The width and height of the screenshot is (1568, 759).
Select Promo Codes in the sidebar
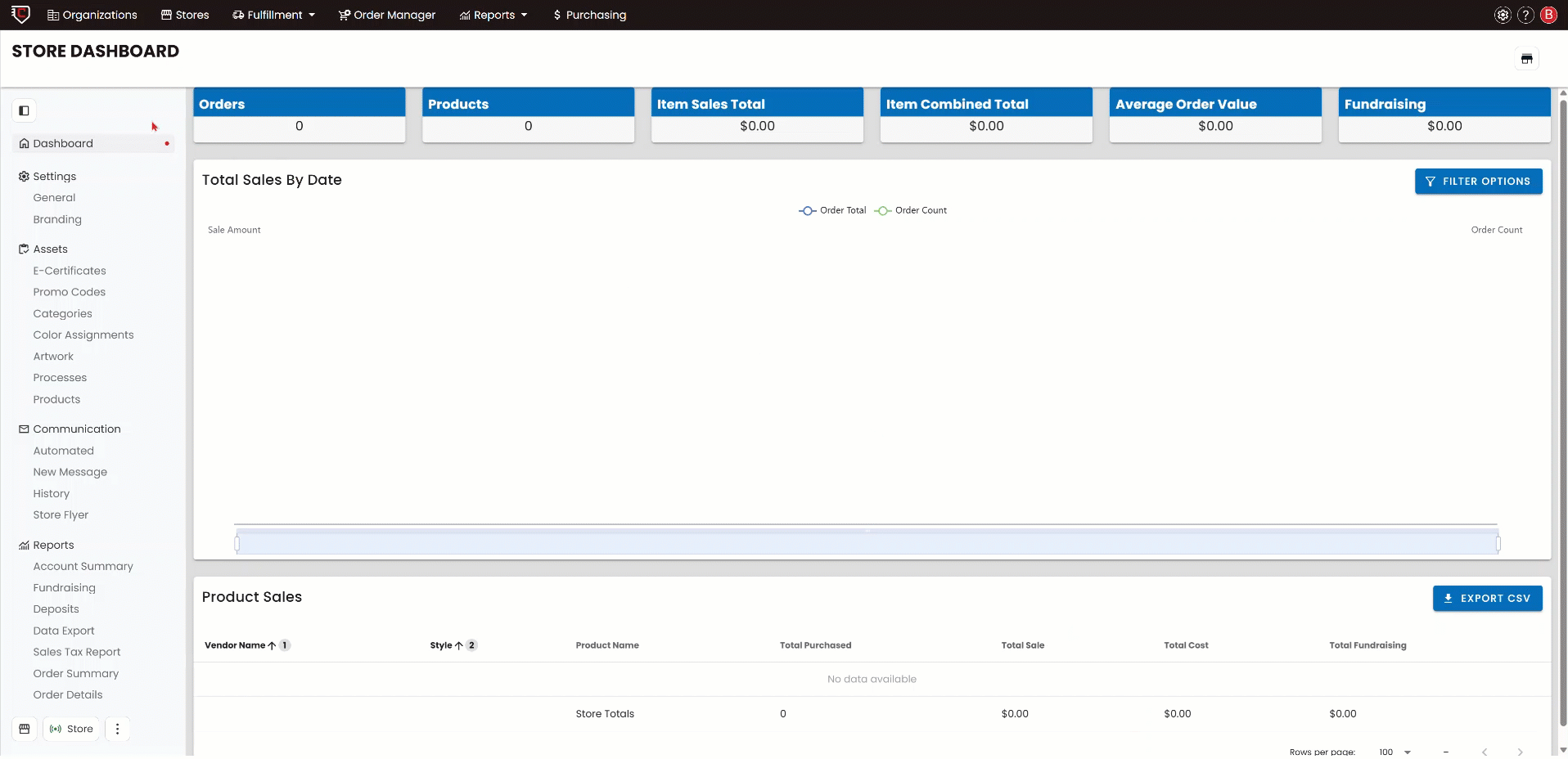(x=70, y=292)
